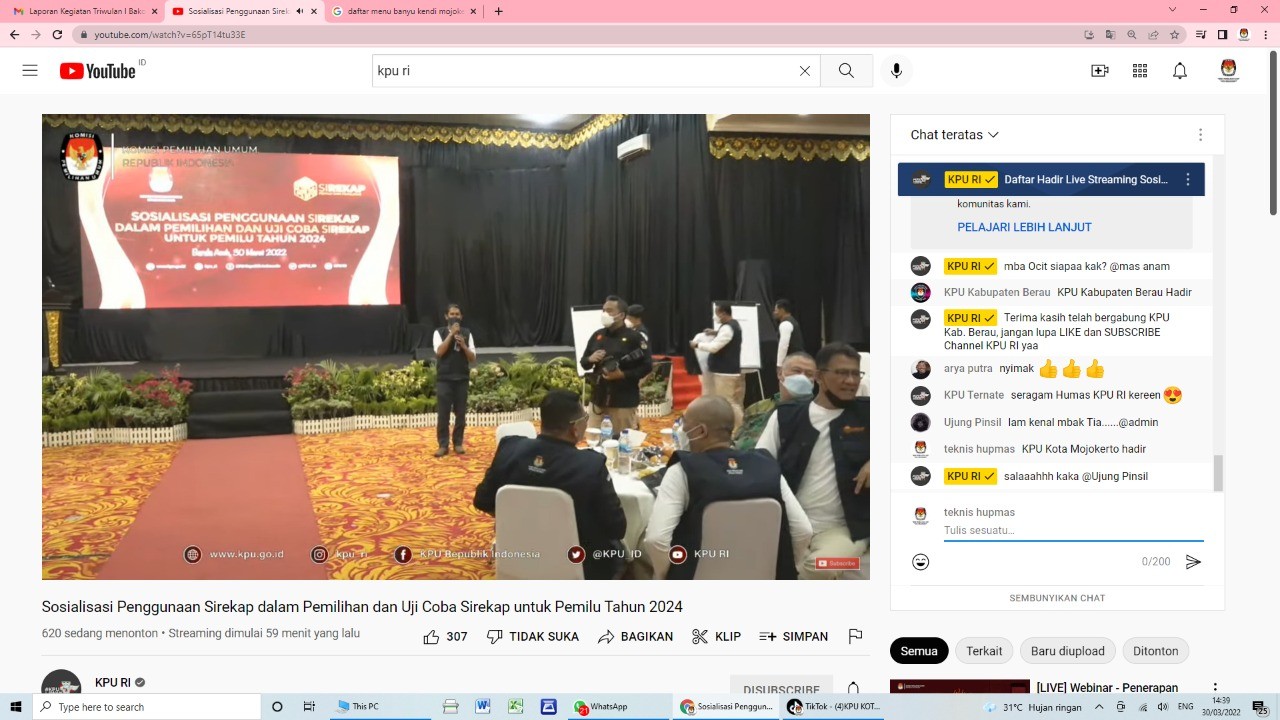Open the emoji picker in chat
The width and height of the screenshot is (1280, 720).
(921, 562)
